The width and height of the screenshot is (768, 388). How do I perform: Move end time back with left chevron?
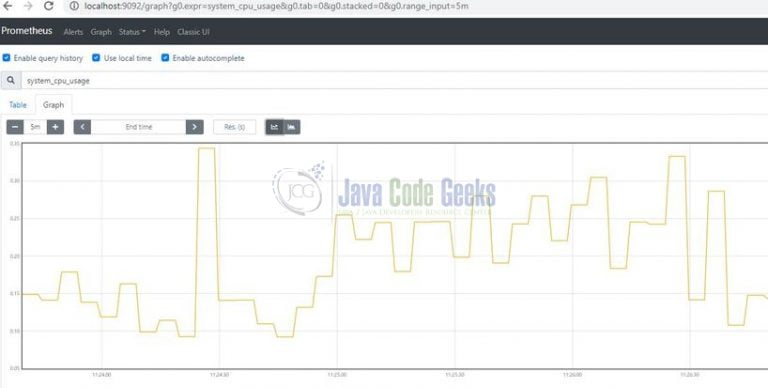coord(82,127)
